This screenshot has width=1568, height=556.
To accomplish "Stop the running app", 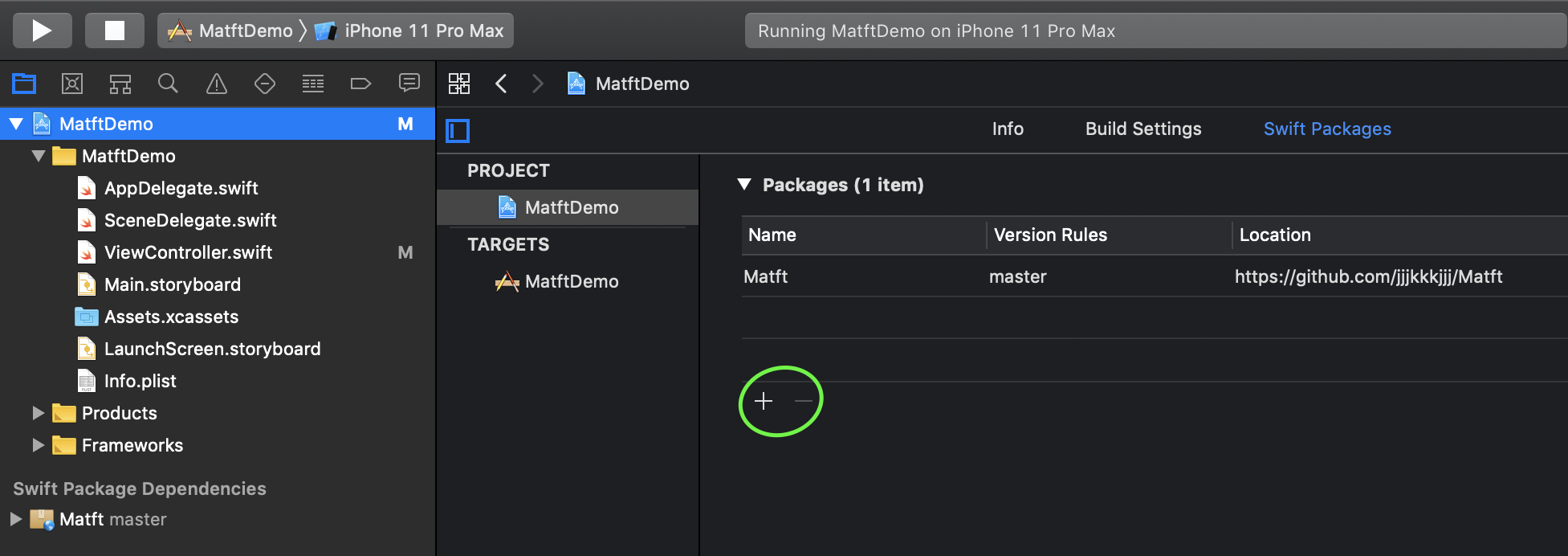I will (115, 31).
